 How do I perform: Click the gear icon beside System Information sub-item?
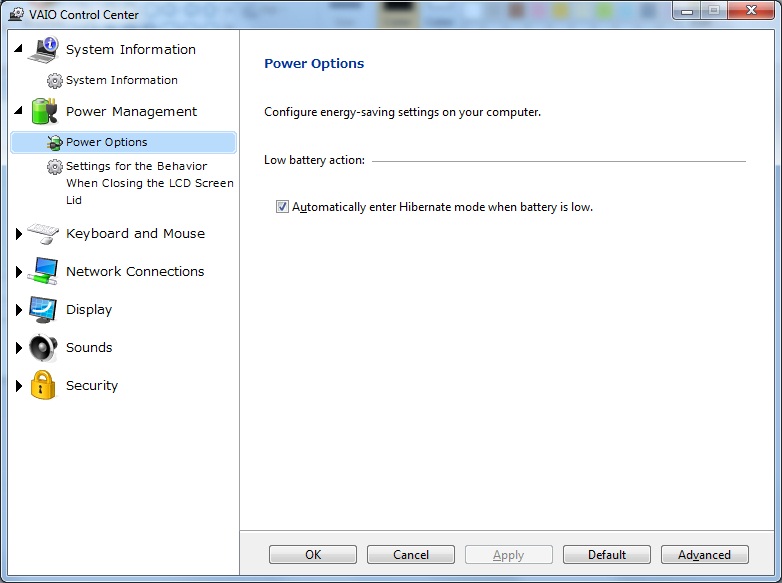(x=54, y=80)
